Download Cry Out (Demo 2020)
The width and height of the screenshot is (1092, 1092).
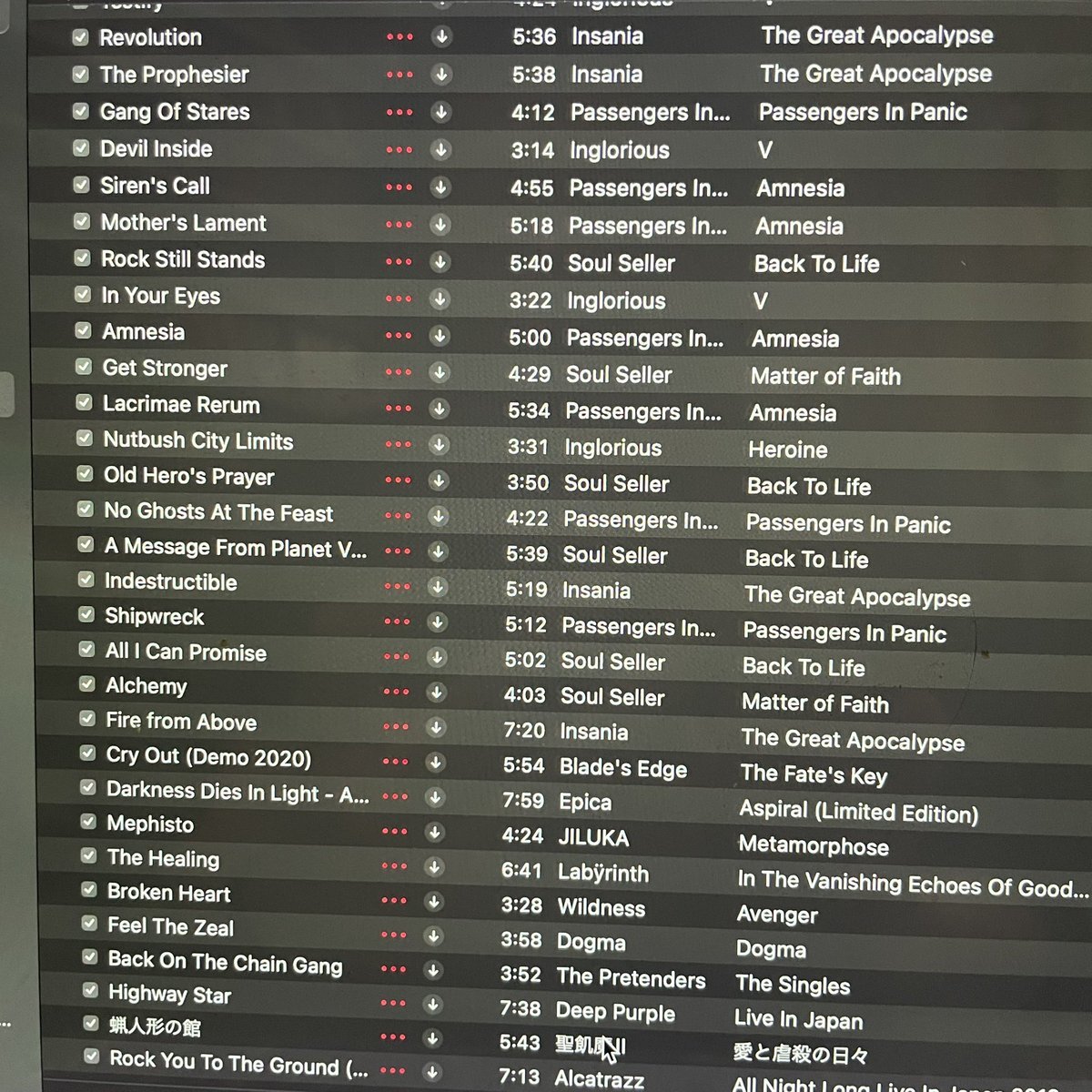tap(436, 763)
